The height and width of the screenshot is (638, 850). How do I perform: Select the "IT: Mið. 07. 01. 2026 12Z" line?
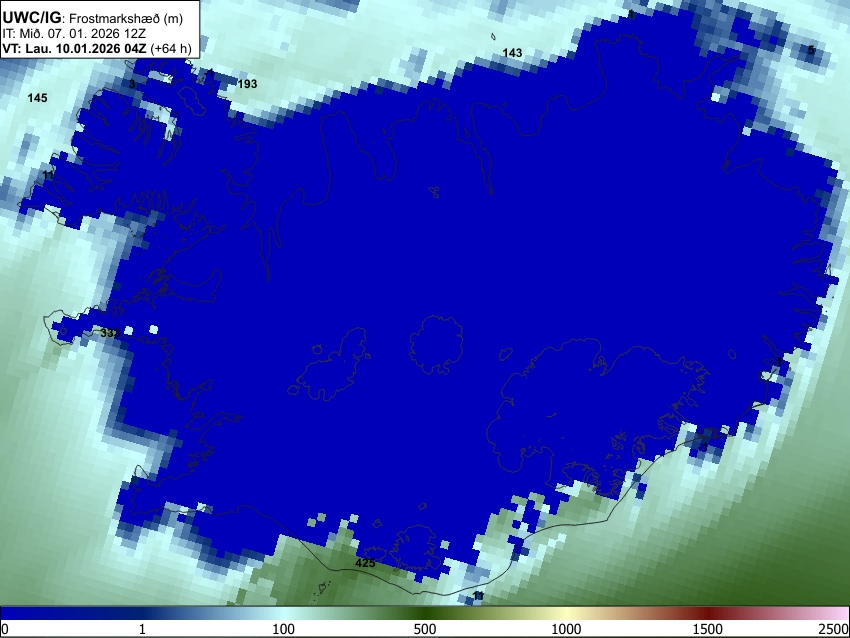[x=74, y=34]
